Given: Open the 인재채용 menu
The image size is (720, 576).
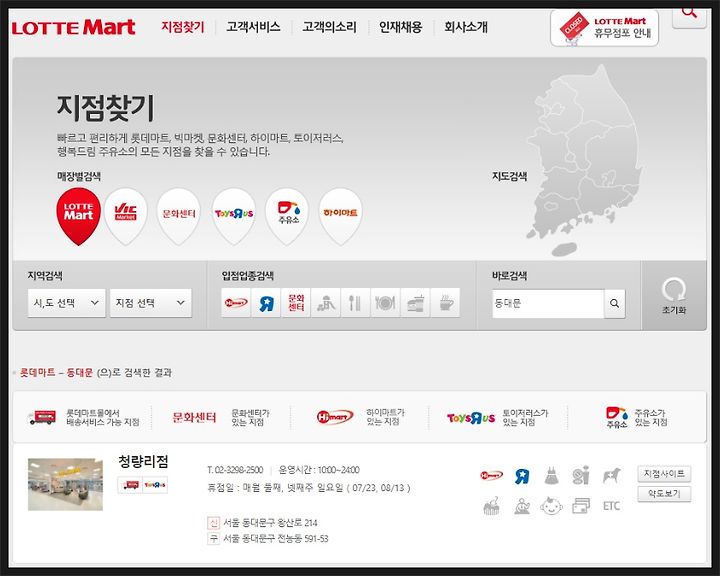Looking at the screenshot, I should click(x=400, y=27).
